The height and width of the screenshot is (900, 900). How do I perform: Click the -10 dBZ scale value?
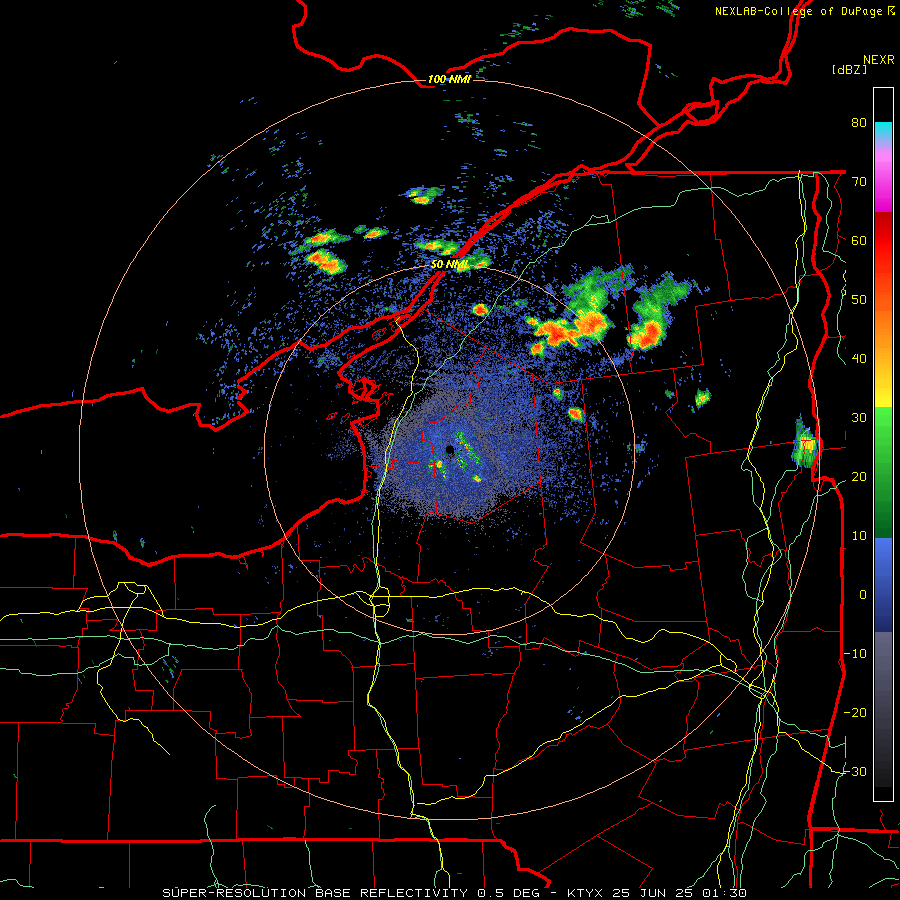point(855,654)
